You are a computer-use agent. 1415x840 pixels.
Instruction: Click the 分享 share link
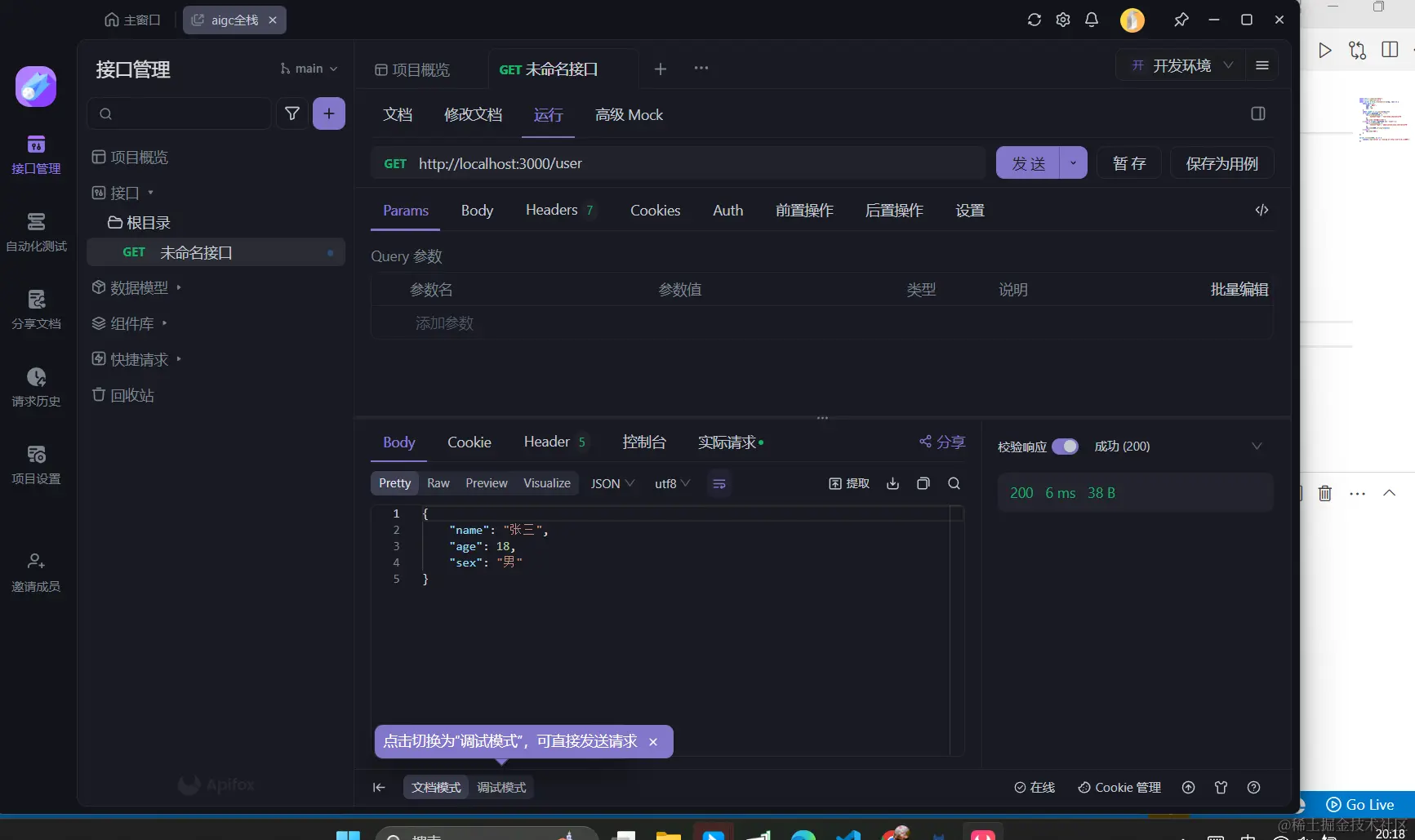tap(942, 442)
